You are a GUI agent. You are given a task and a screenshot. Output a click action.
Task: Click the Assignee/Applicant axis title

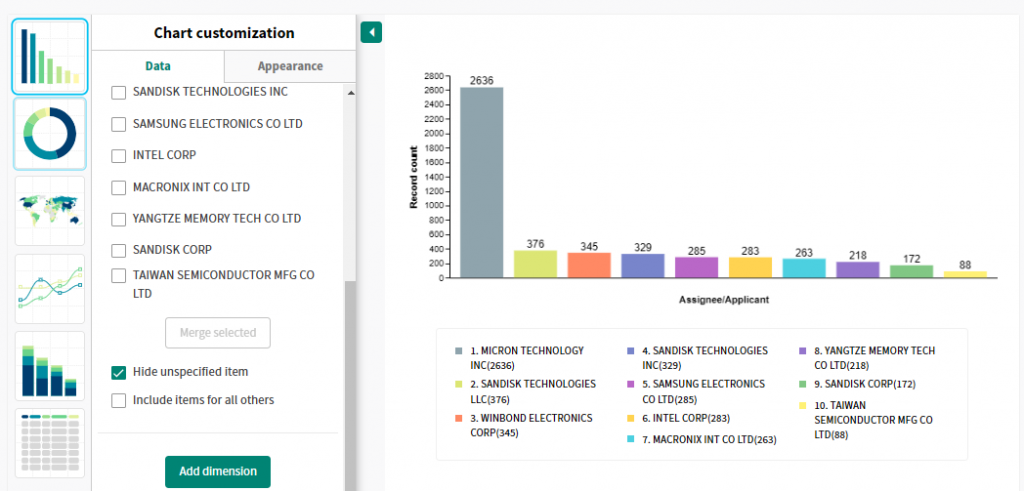[724, 300]
